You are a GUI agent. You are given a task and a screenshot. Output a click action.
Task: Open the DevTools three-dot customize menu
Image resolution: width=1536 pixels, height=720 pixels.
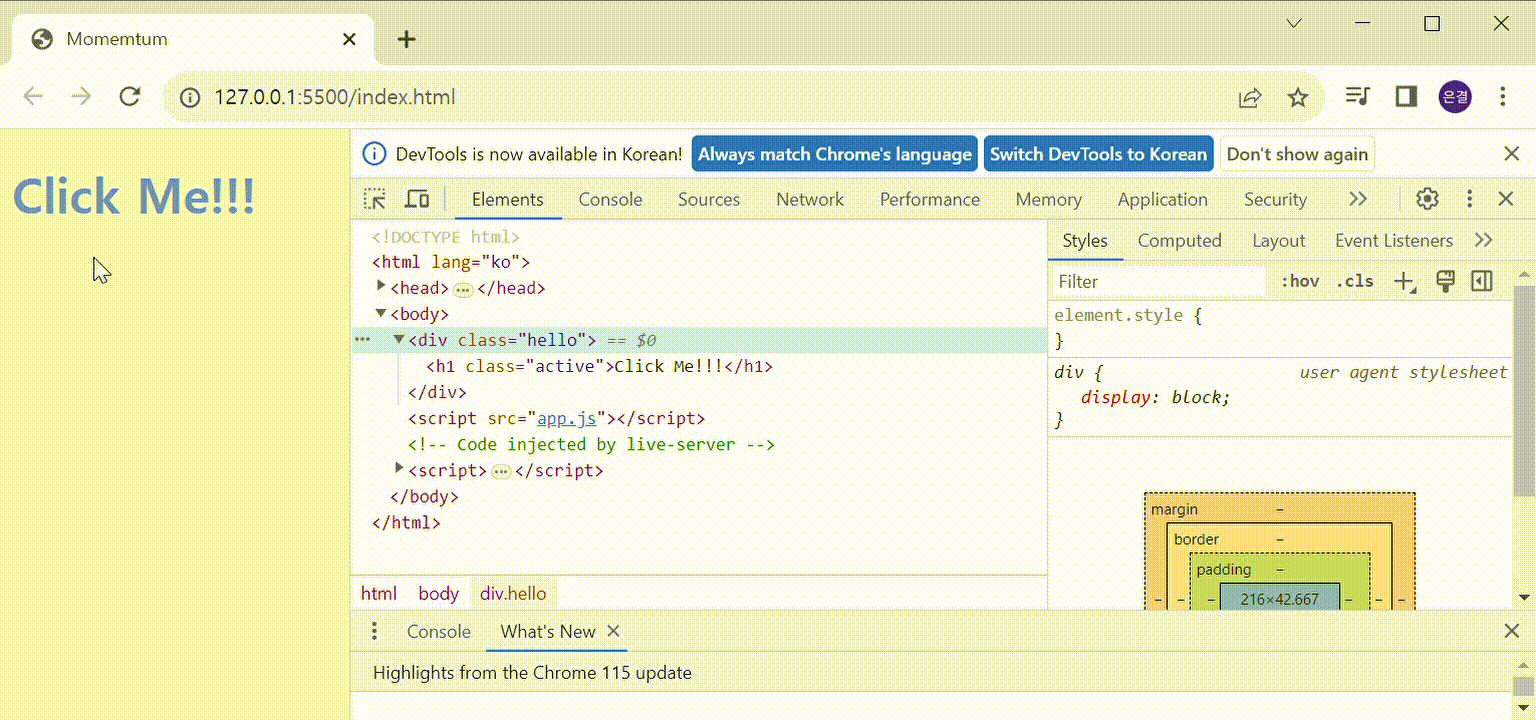(1469, 199)
